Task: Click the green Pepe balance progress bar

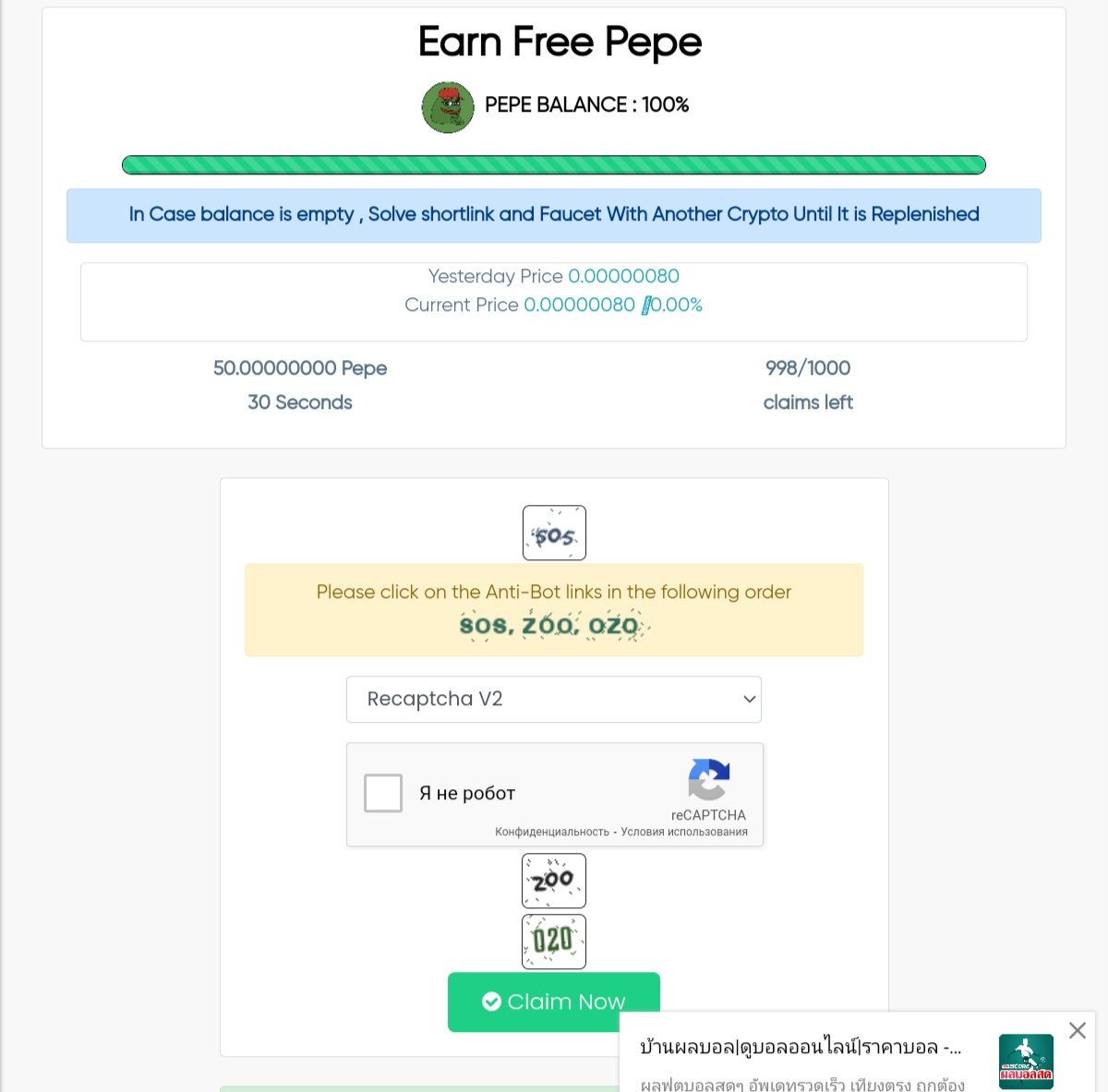Action: (554, 165)
